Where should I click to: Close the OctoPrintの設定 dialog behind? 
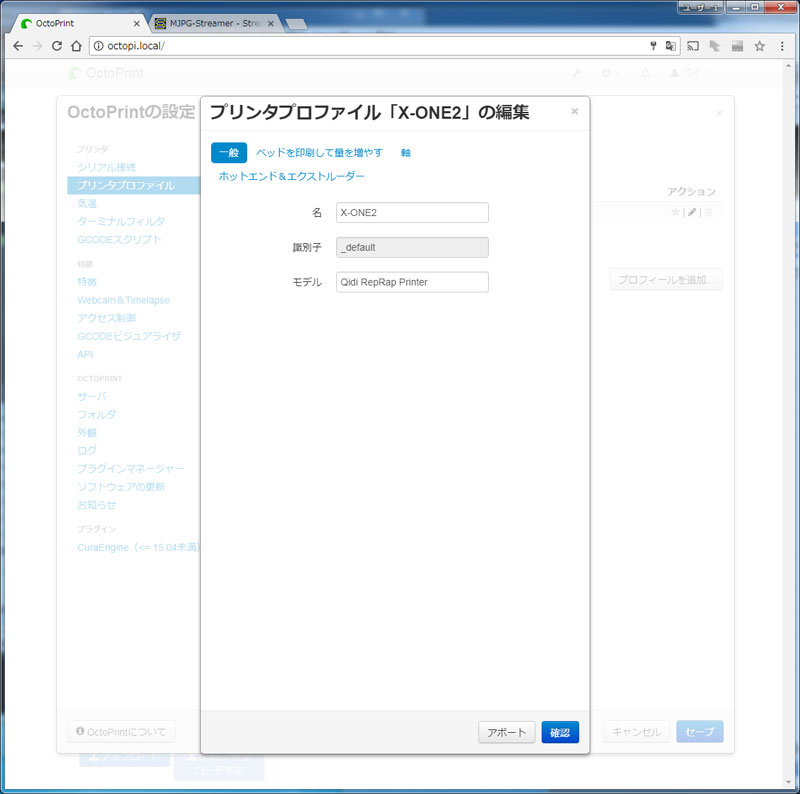point(719,113)
